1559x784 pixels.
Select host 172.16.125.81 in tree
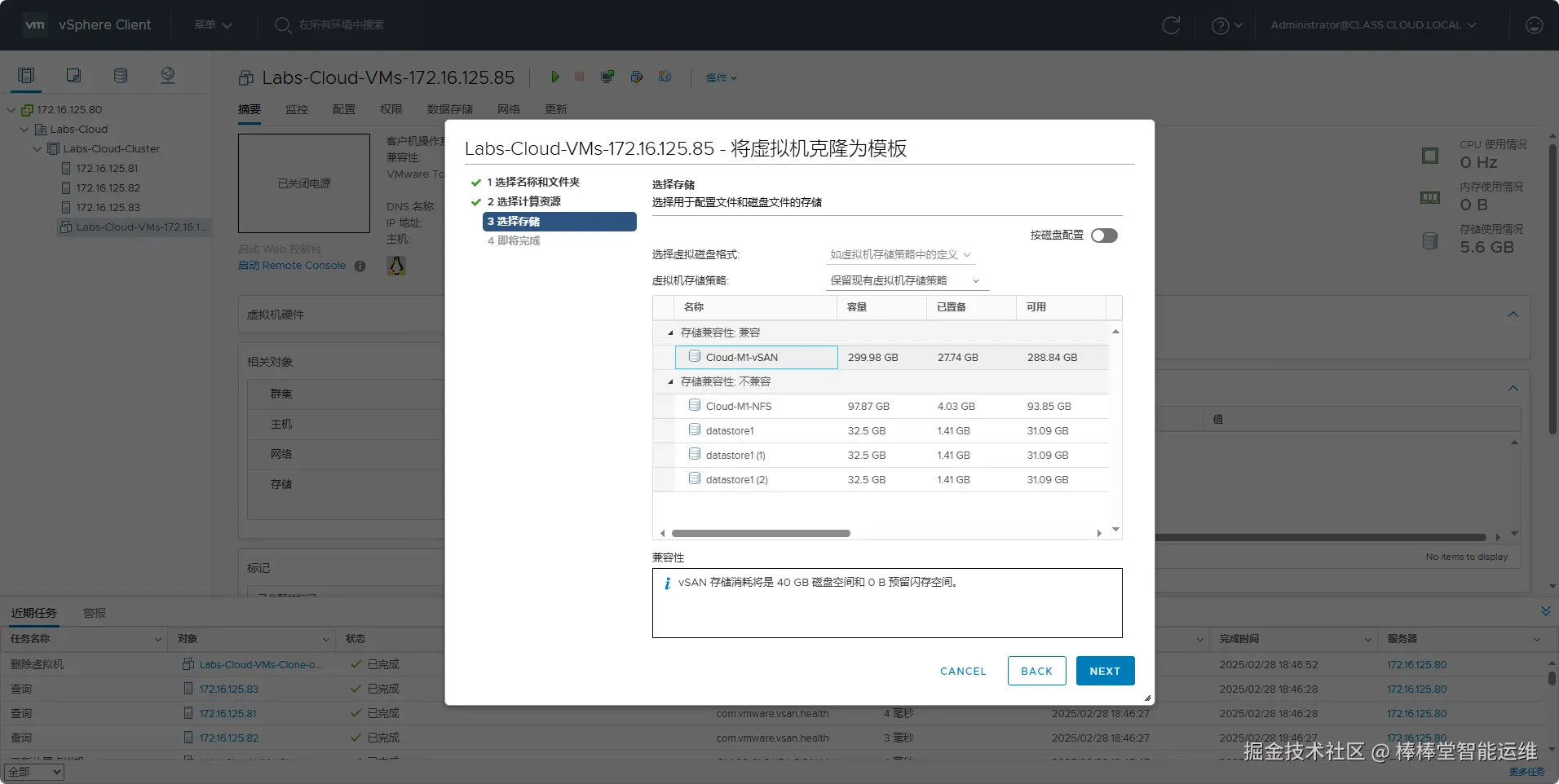107,169
